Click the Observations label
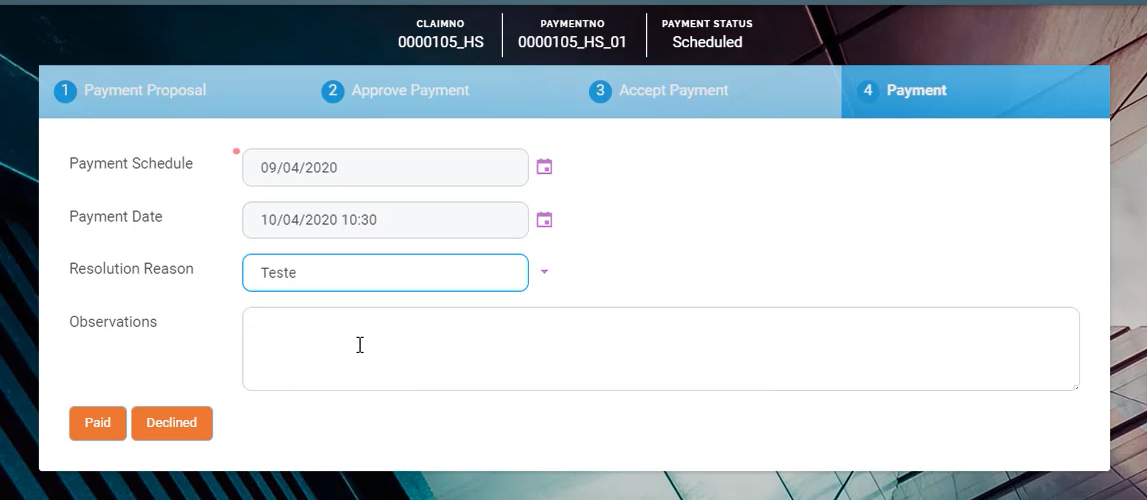The height and width of the screenshot is (500, 1147). pos(113,322)
